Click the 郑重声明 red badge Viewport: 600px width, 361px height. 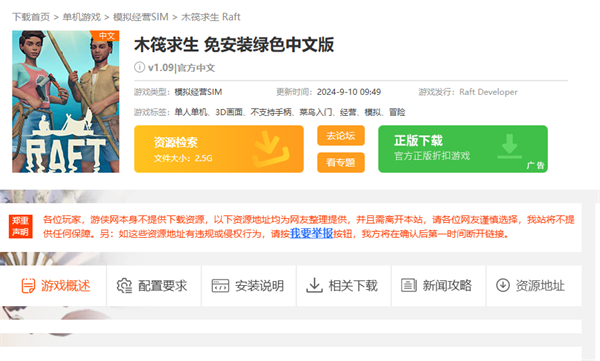21,227
